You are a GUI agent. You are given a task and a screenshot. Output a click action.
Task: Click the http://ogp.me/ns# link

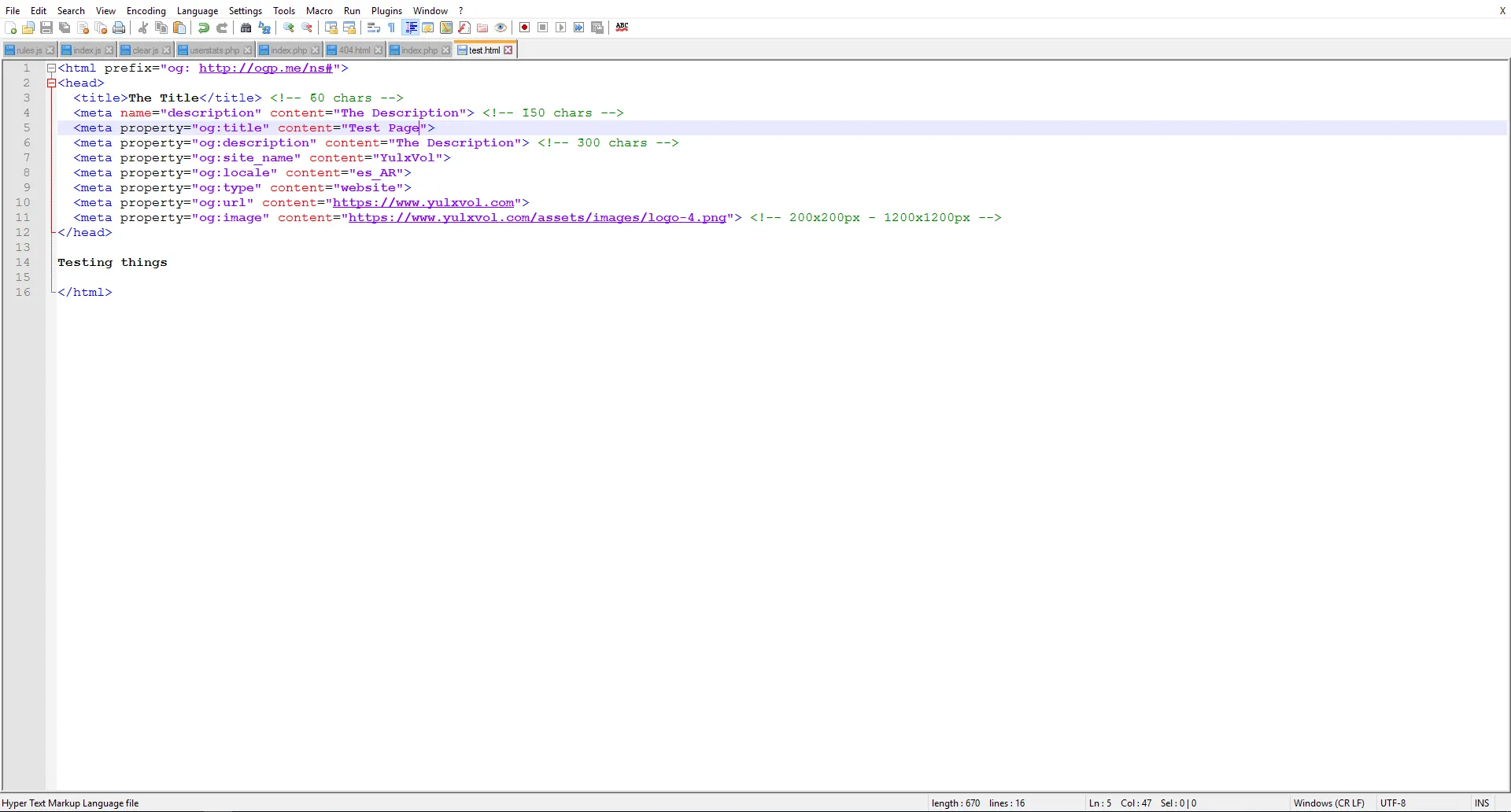[x=266, y=68]
